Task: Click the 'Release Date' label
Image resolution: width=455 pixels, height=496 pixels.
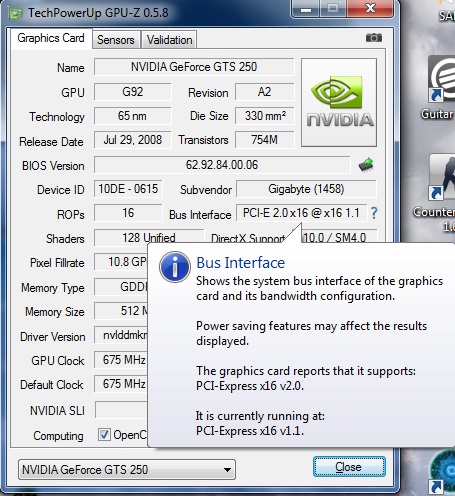Action: (x=51, y=142)
